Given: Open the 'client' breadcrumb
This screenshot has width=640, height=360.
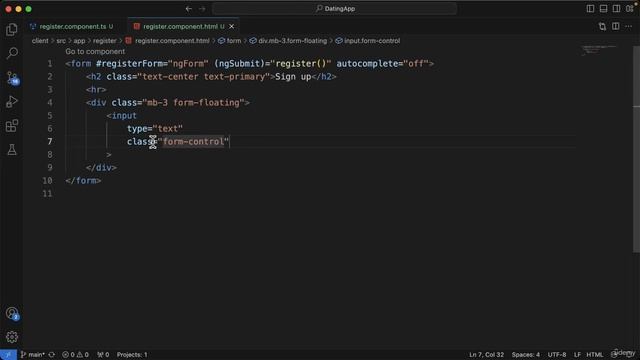Looking at the screenshot, I should pos(40,41).
